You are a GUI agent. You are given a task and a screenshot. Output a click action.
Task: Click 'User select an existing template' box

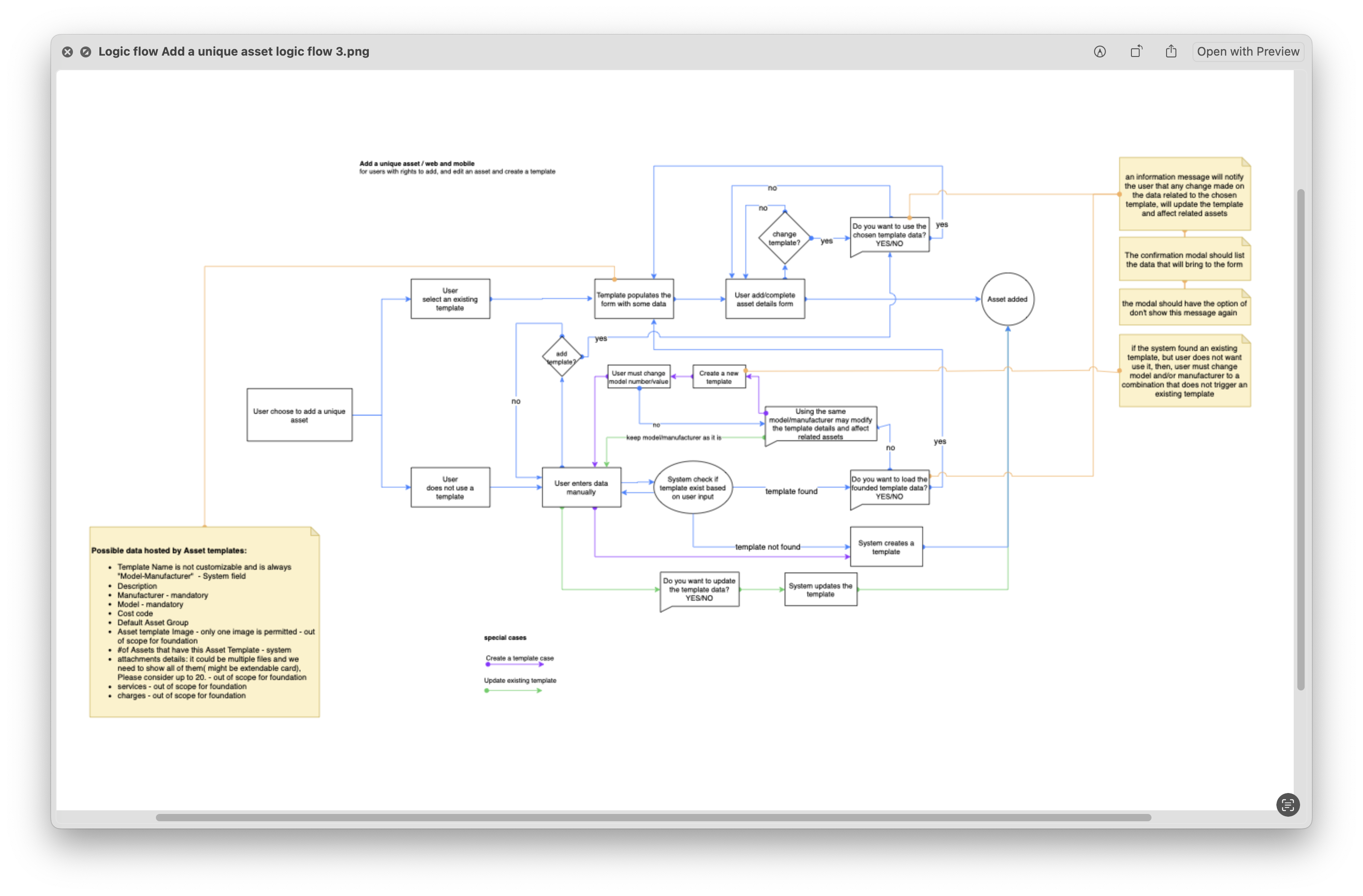(450, 299)
